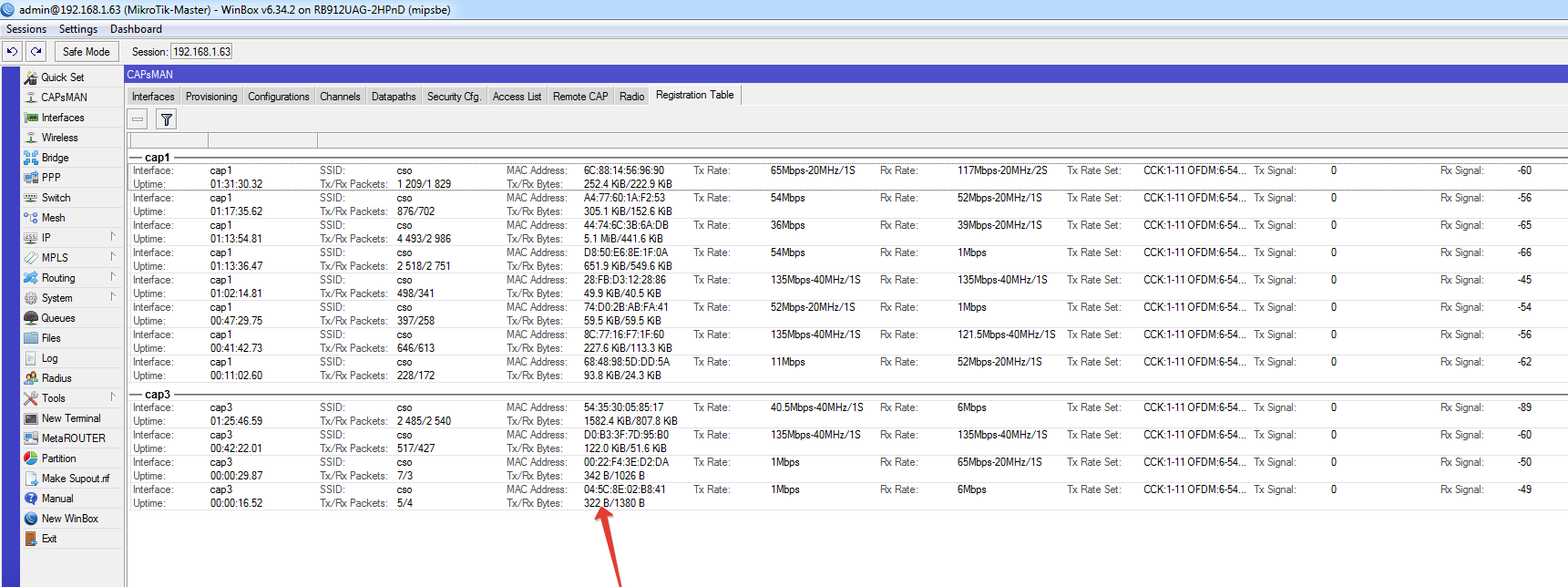Open Queues sidebar menu
This screenshot has height=587, width=1568.
tap(58, 318)
